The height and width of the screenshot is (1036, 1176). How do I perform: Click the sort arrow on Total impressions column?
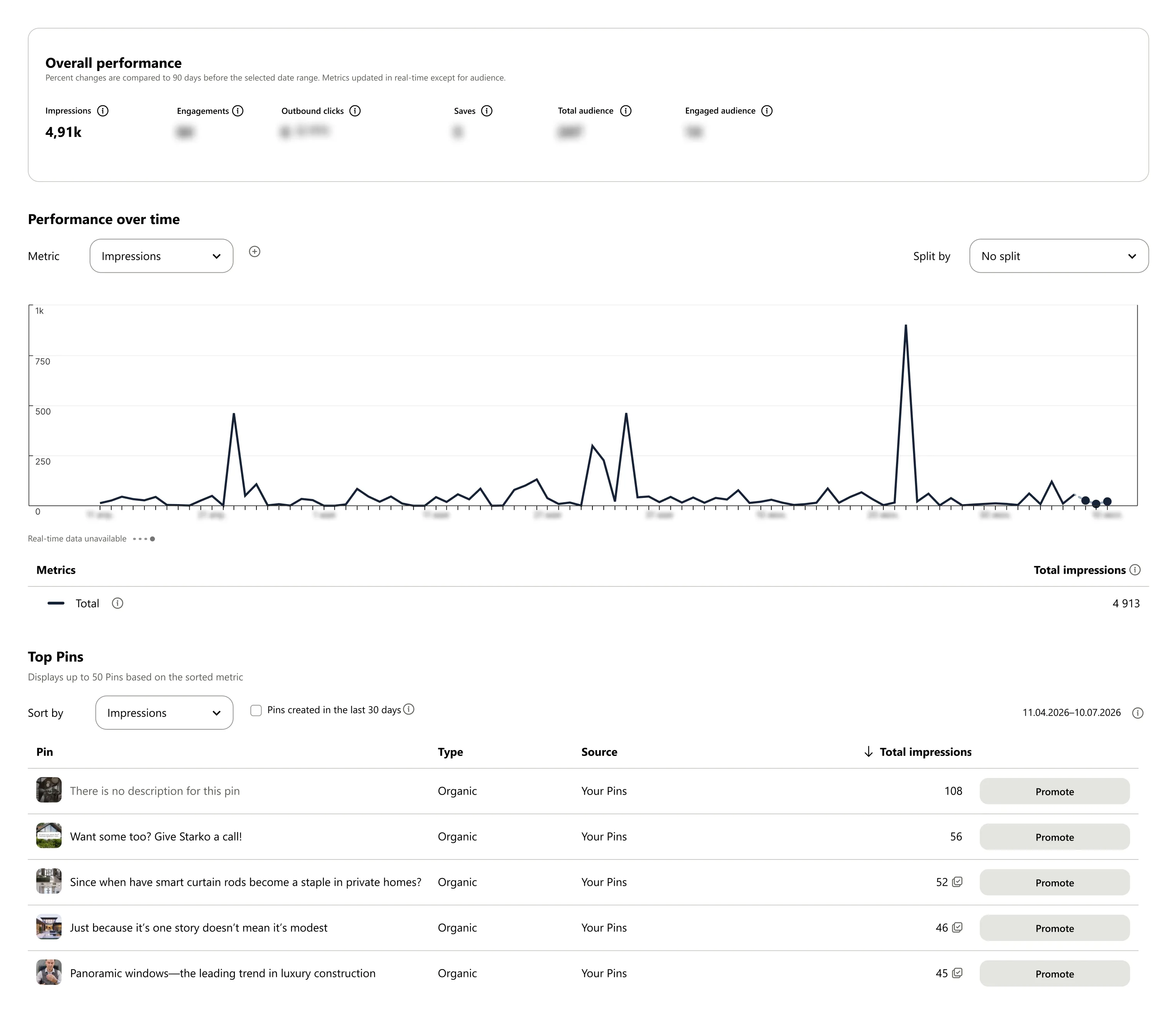point(868,752)
